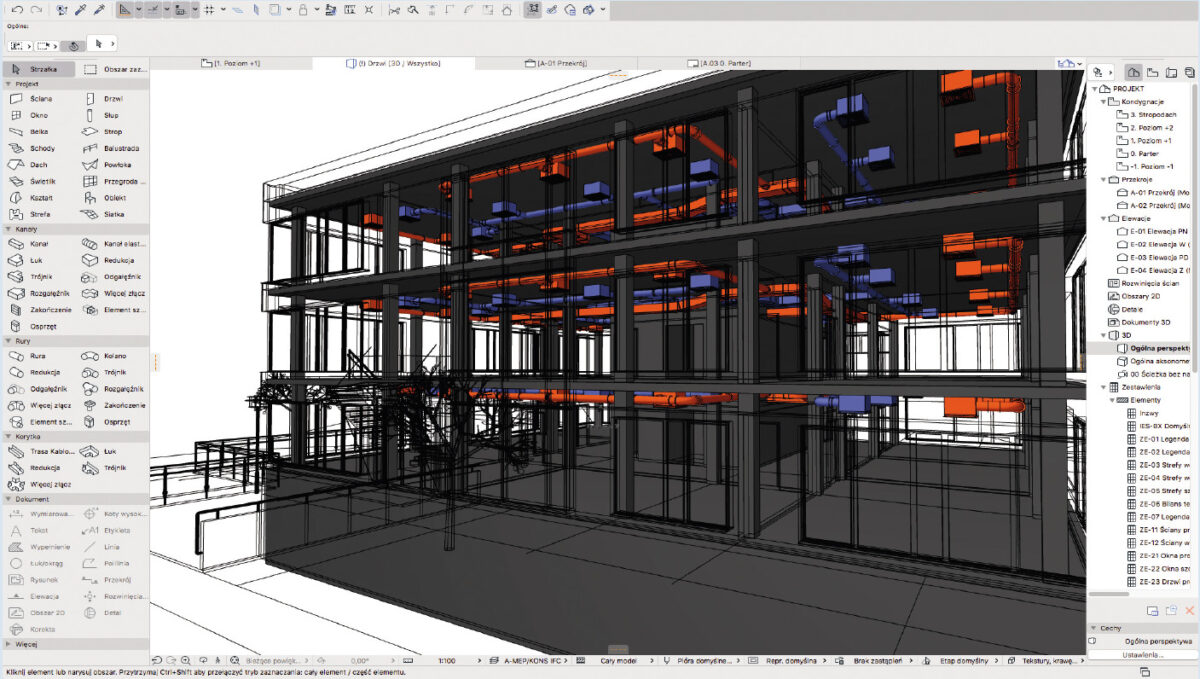Open the A.03 0. Parter tab
This screenshot has width=1200, height=679.
tap(719, 63)
